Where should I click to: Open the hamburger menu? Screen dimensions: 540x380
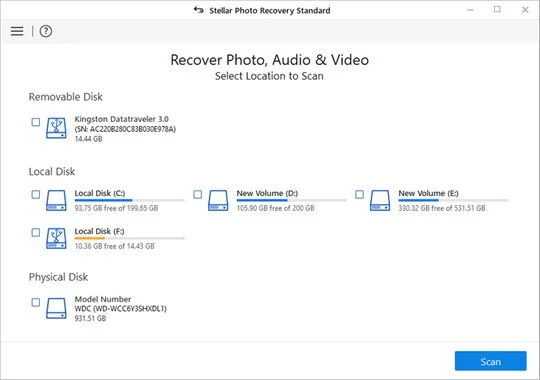click(17, 31)
